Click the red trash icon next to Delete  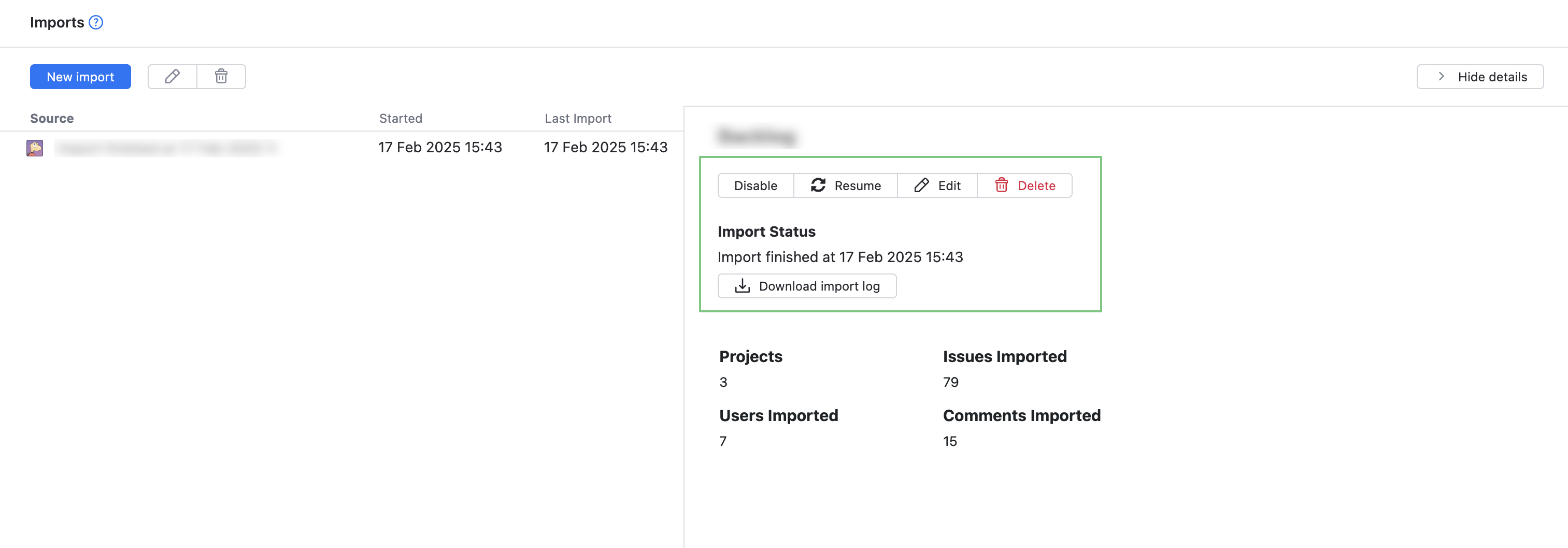[x=1001, y=185]
